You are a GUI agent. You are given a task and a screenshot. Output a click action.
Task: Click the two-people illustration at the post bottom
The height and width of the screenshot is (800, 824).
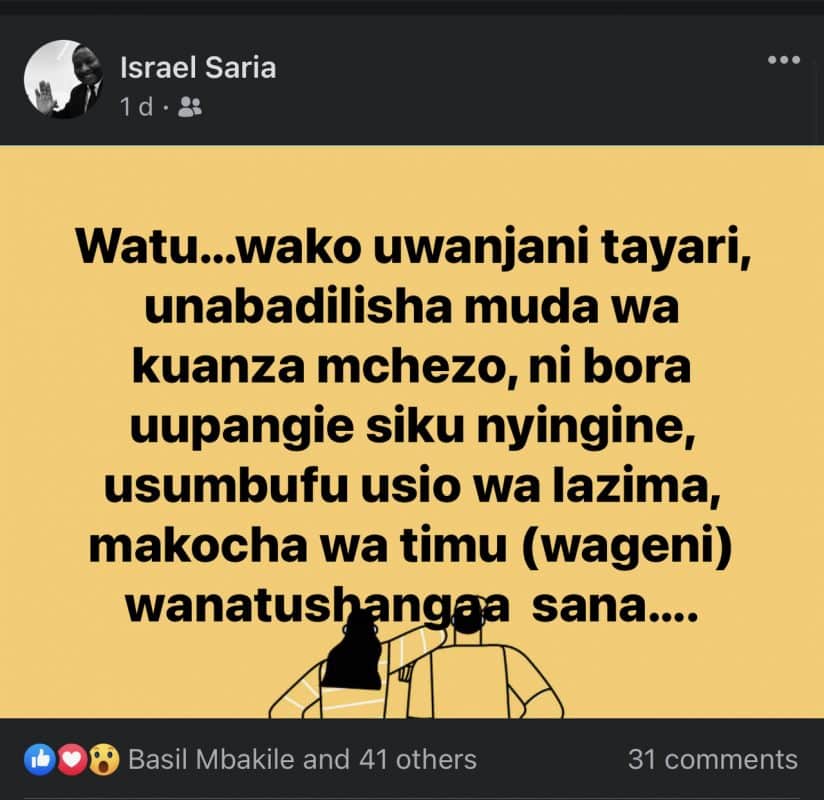[x=416, y=665]
